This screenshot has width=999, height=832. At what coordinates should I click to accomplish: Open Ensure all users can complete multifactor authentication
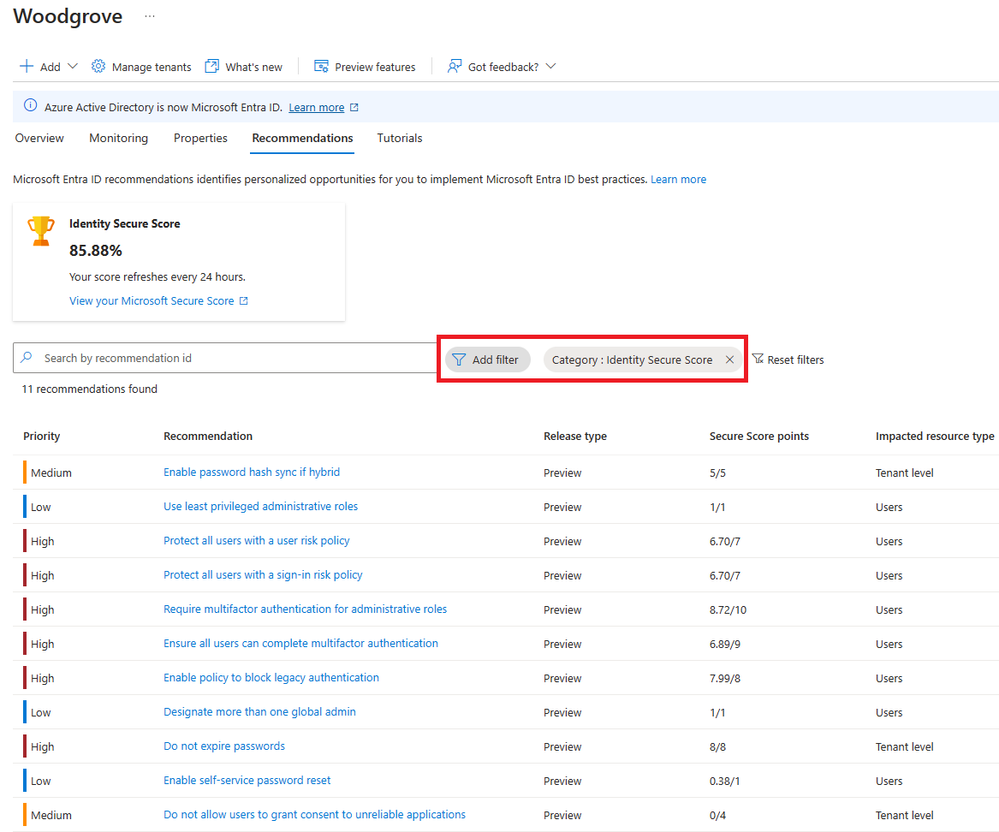[x=301, y=643]
